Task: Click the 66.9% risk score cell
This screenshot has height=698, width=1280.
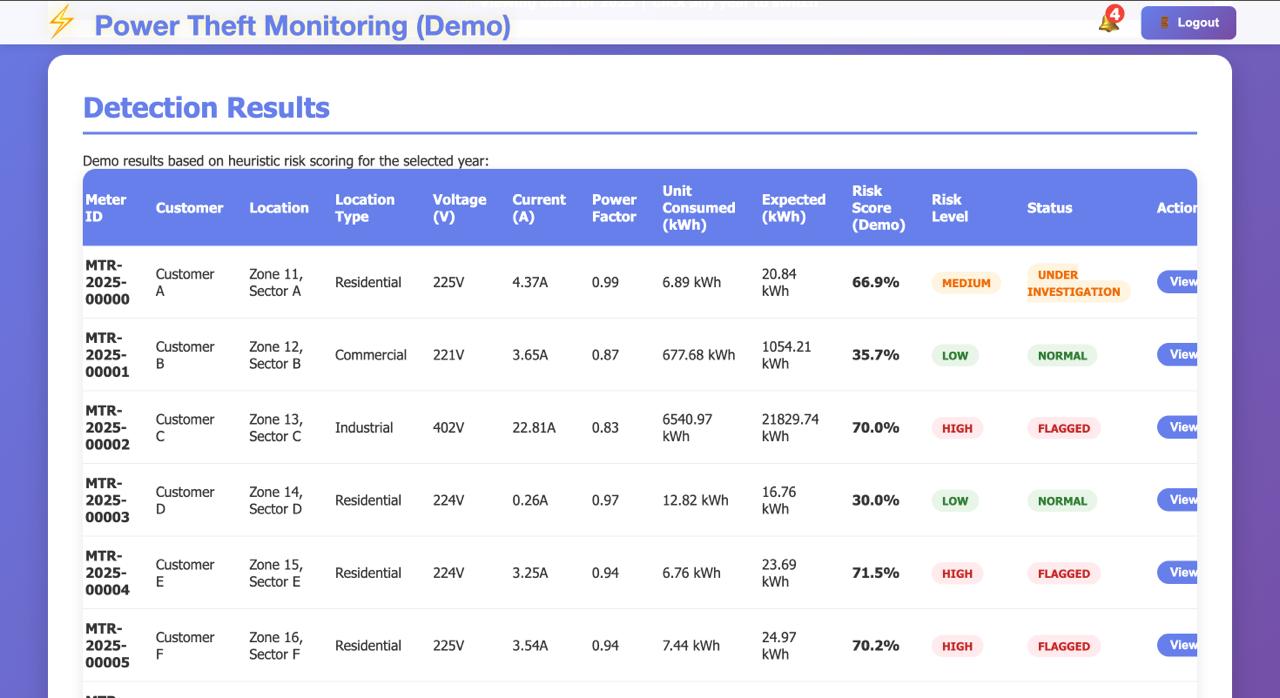Action: pos(875,282)
